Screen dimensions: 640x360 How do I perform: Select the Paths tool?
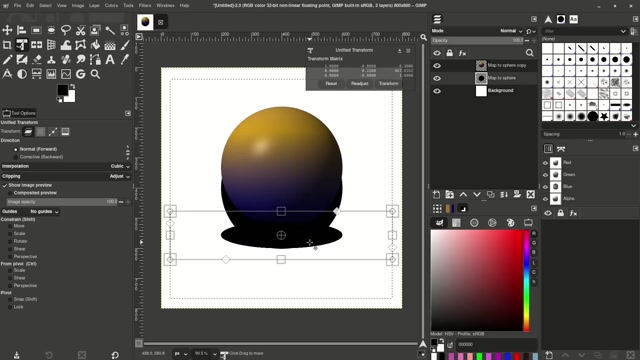click(95, 60)
